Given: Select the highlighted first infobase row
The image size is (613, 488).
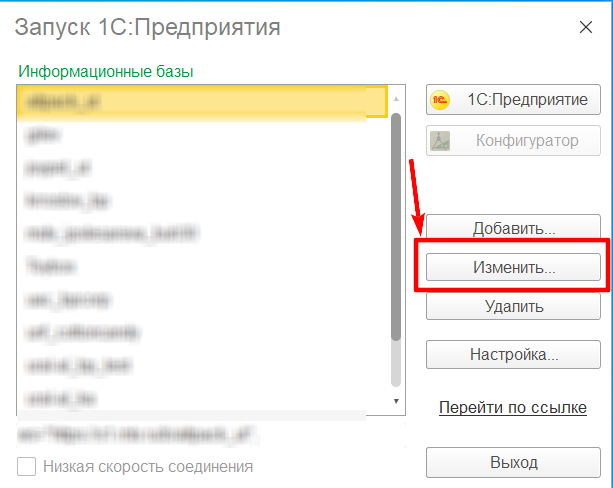Looking at the screenshot, I should (x=202, y=101).
